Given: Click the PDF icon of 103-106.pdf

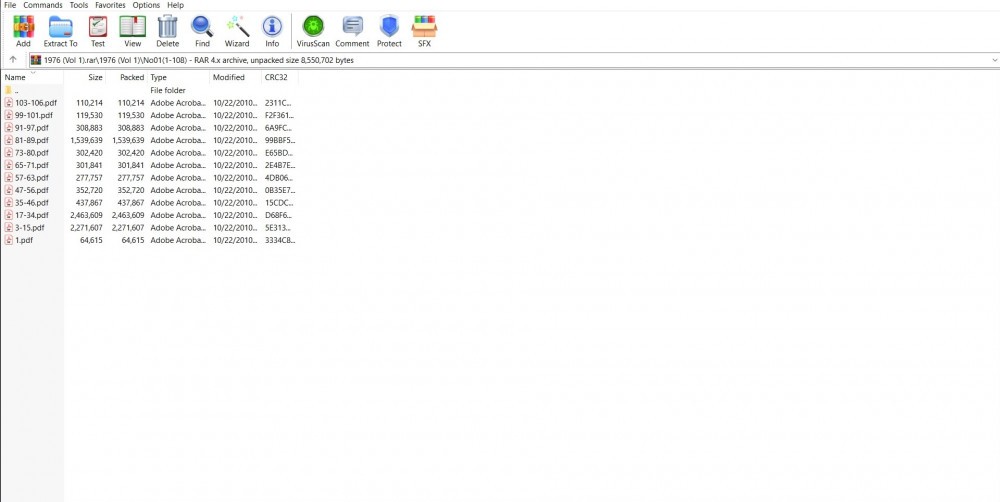Looking at the screenshot, I should [x=9, y=103].
